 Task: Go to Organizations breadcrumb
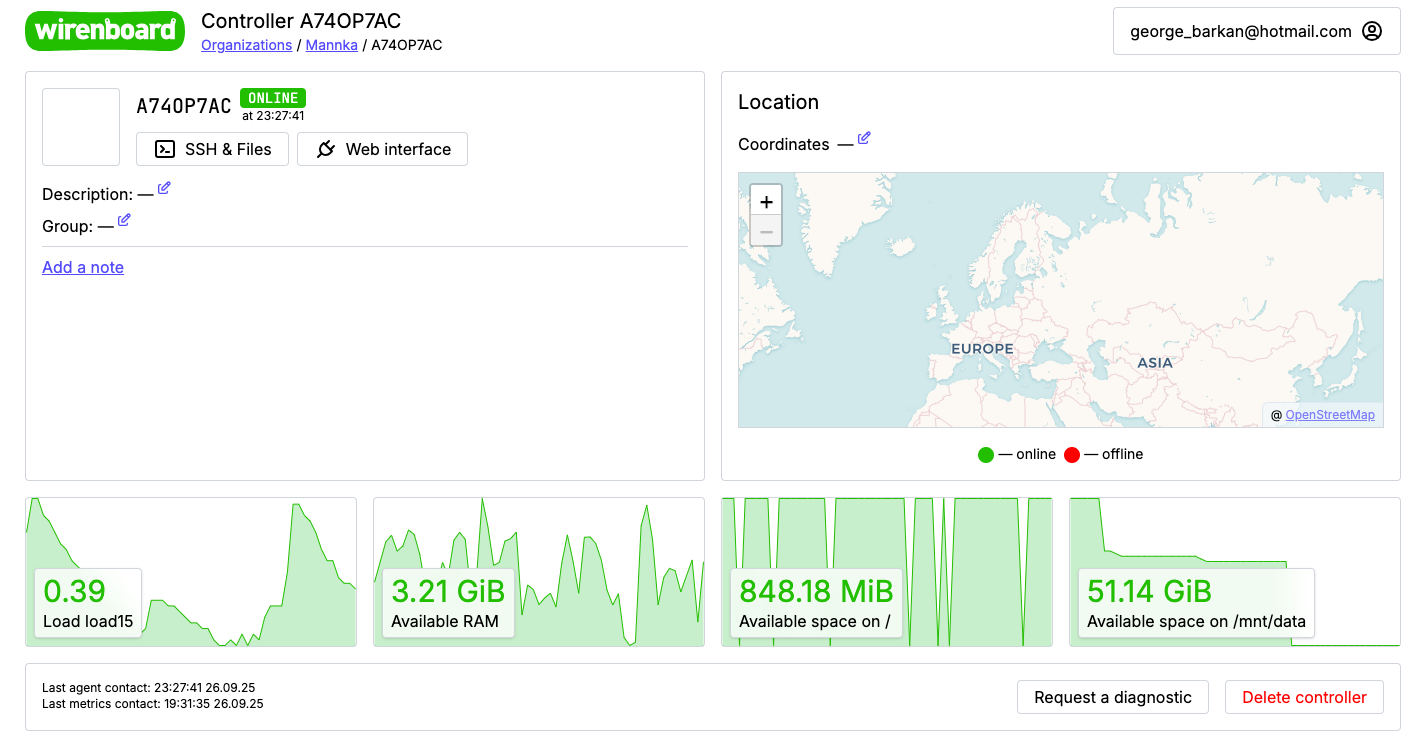[246, 45]
